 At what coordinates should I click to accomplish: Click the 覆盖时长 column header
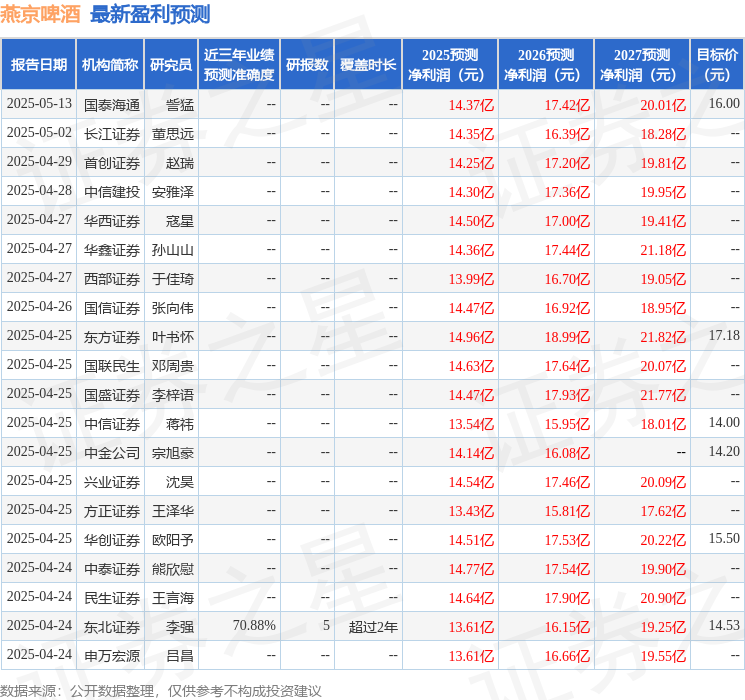click(x=368, y=64)
